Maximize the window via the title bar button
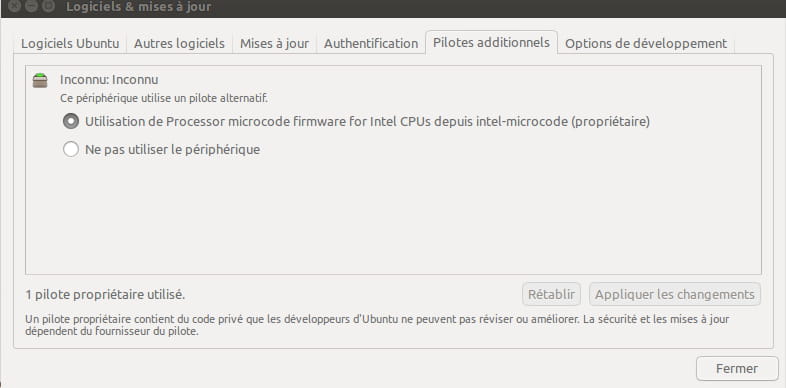Screen dimensions: 786x388 coord(48,6)
